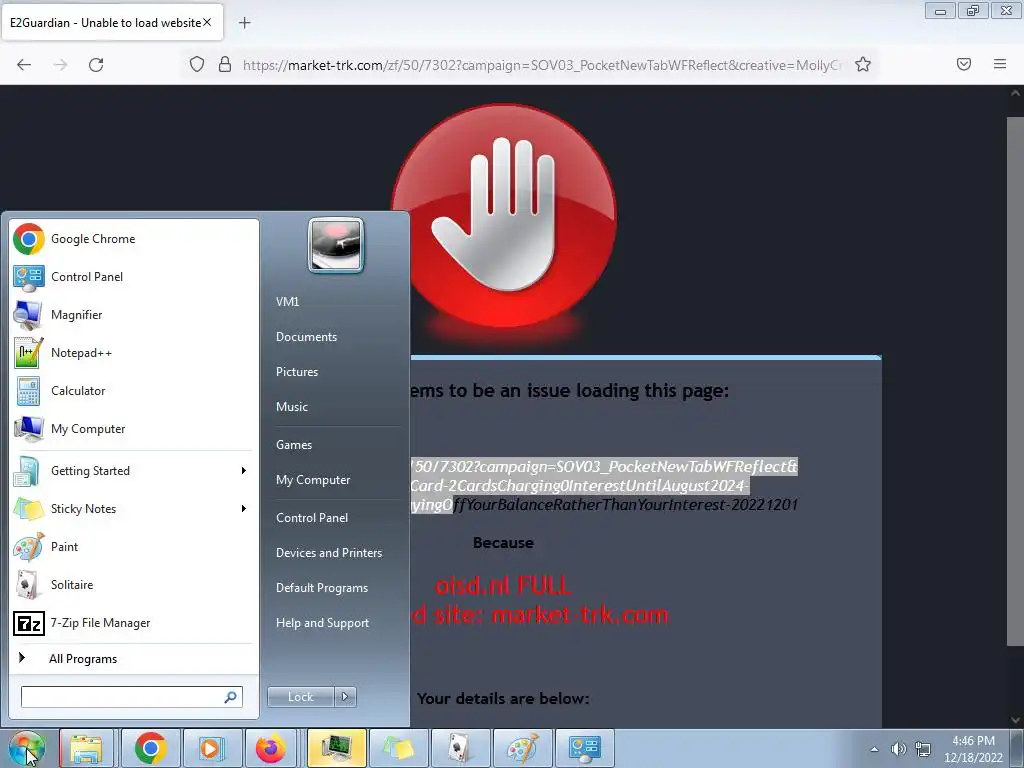Open File Explorer from taskbar
1024x768 pixels.
pos(87,748)
